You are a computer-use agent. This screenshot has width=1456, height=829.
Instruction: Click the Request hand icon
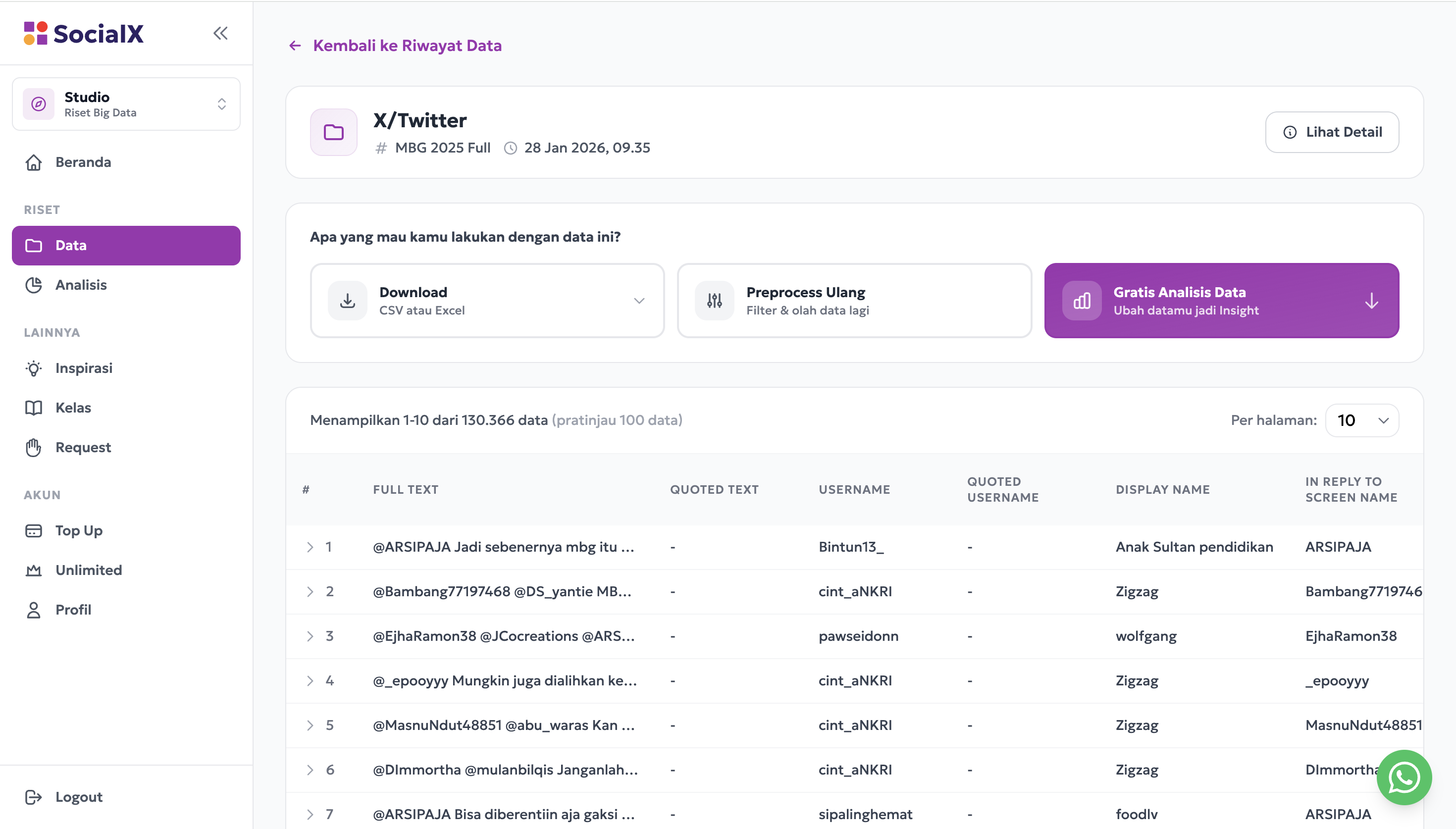[34, 448]
